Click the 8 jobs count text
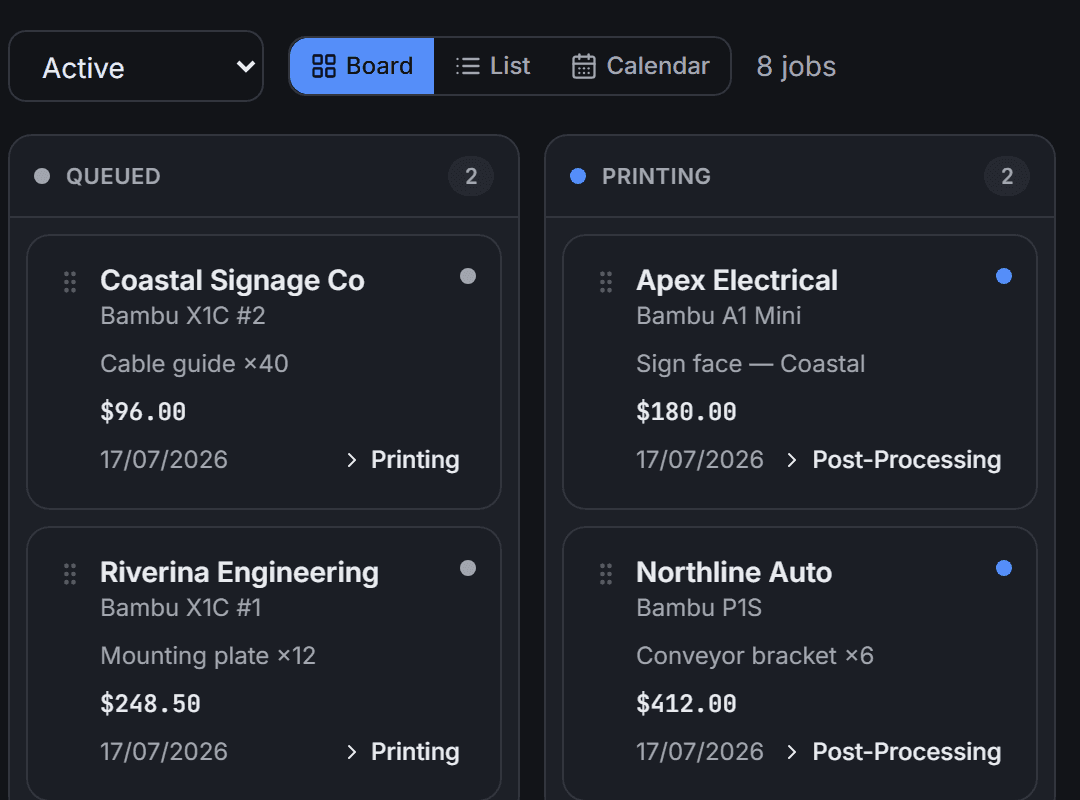 pos(796,66)
